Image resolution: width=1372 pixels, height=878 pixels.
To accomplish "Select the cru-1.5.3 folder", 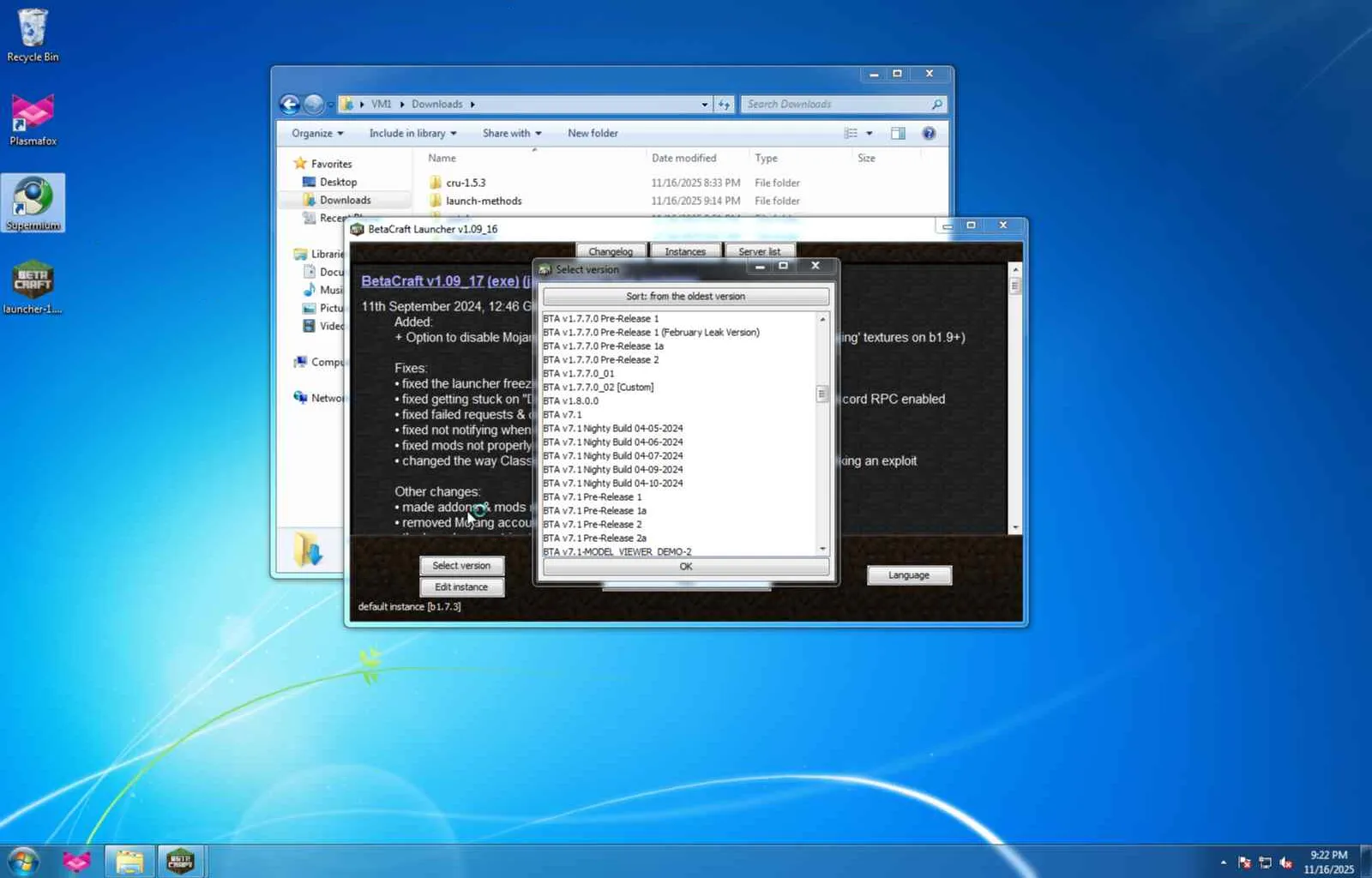I will pos(466,183).
